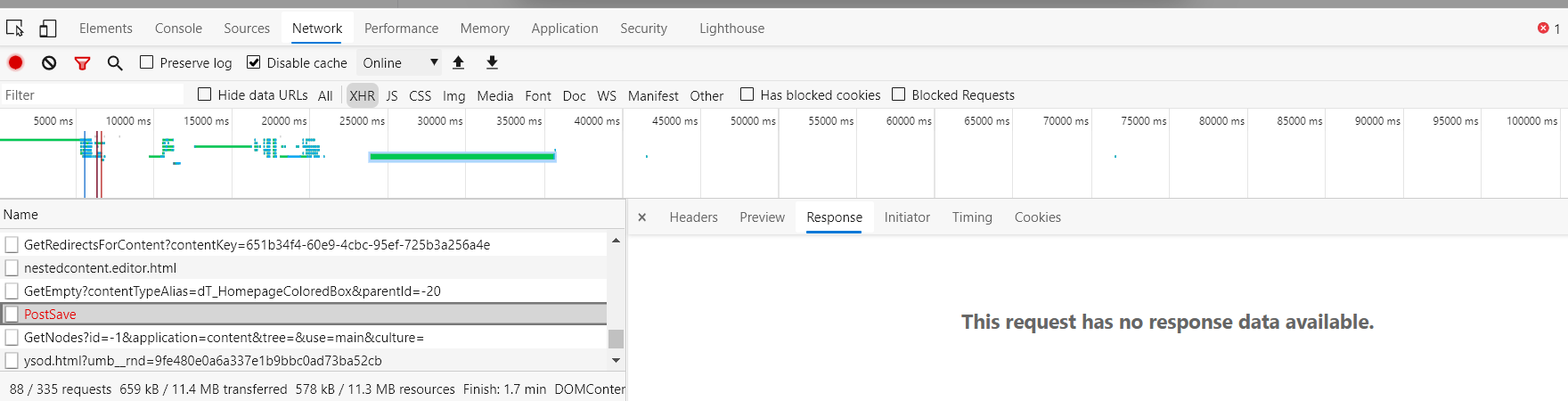The width and height of the screenshot is (1568, 401).
Task: Switch to the Console tab
Action: (178, 29)
